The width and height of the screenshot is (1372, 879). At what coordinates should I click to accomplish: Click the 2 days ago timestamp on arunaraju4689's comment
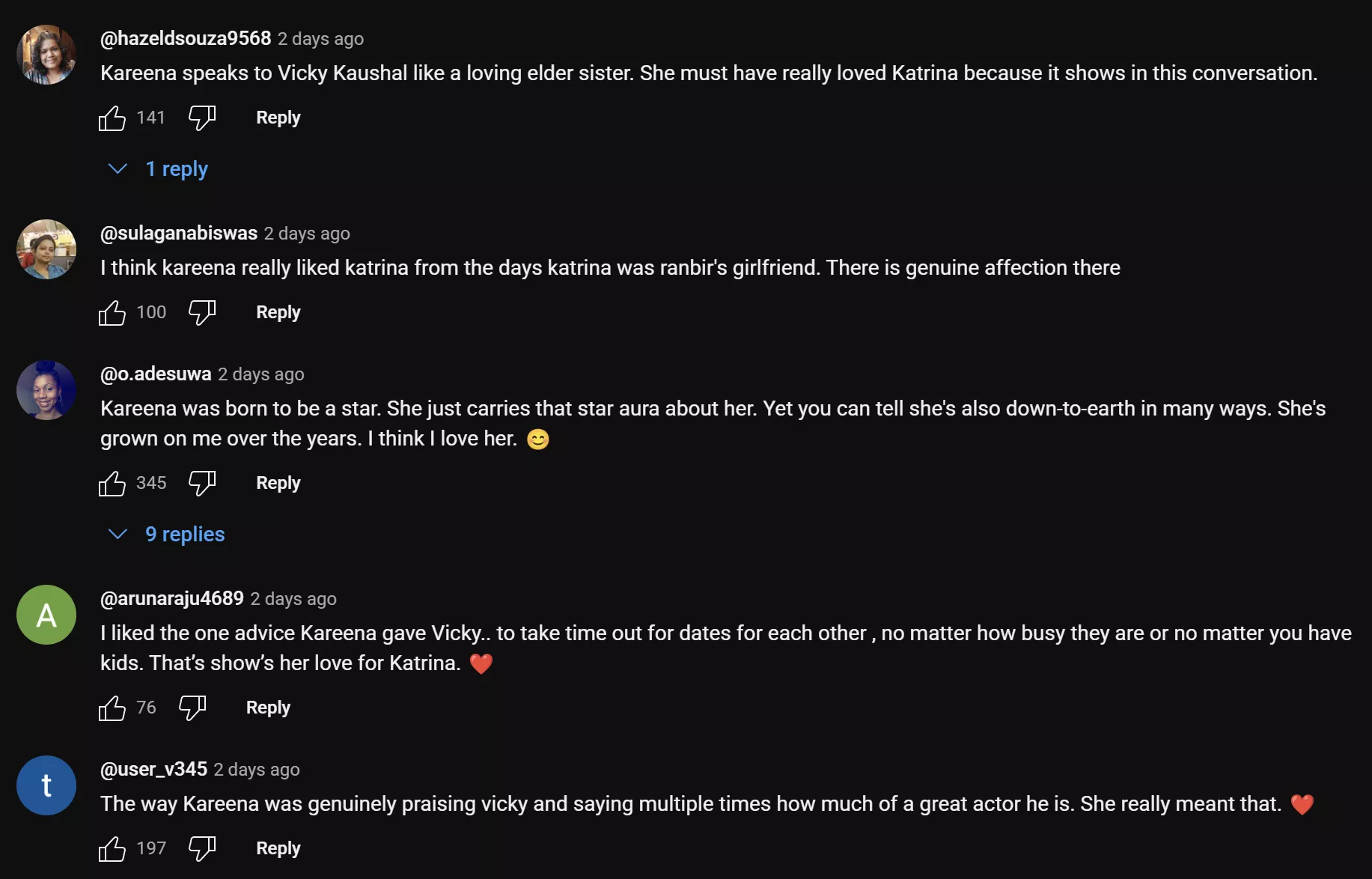coord(293,599)
